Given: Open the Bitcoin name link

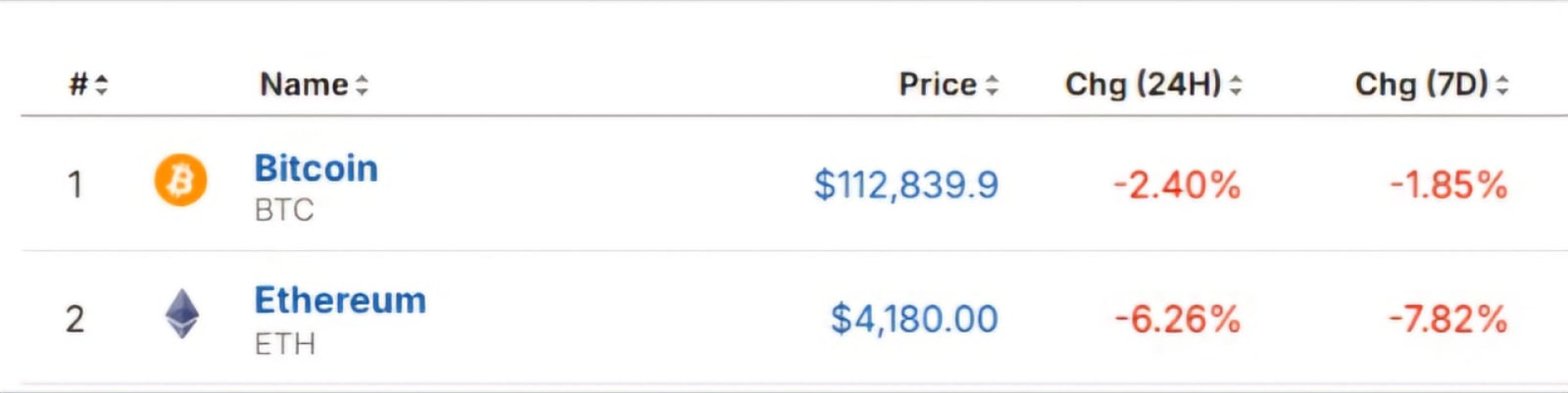Looking at the screenshot, I should click(x=316, y=168).
